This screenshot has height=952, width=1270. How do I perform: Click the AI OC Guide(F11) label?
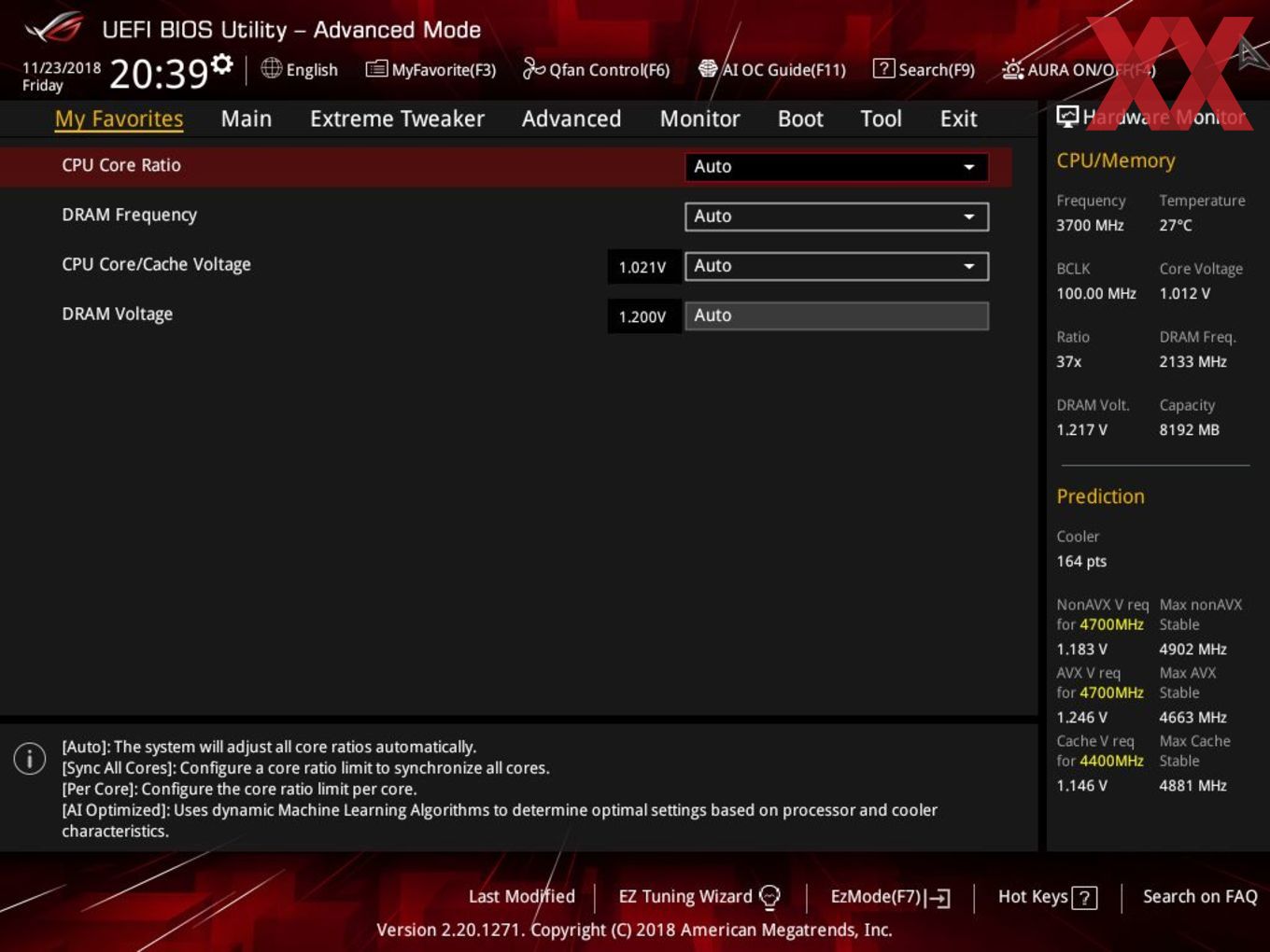tap(784, 70)
